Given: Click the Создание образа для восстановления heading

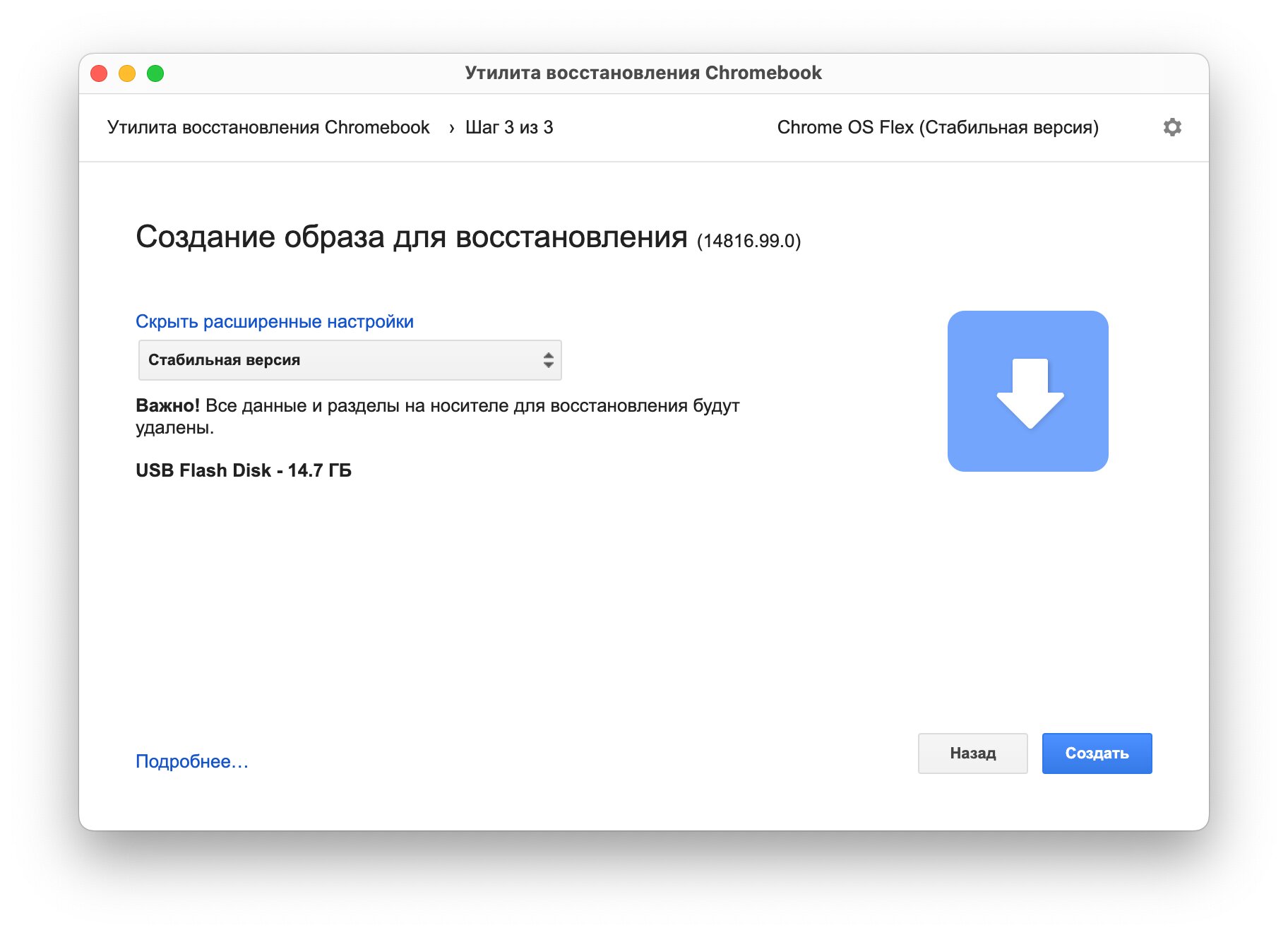Looking at the screenshot, I should (411, 237).
